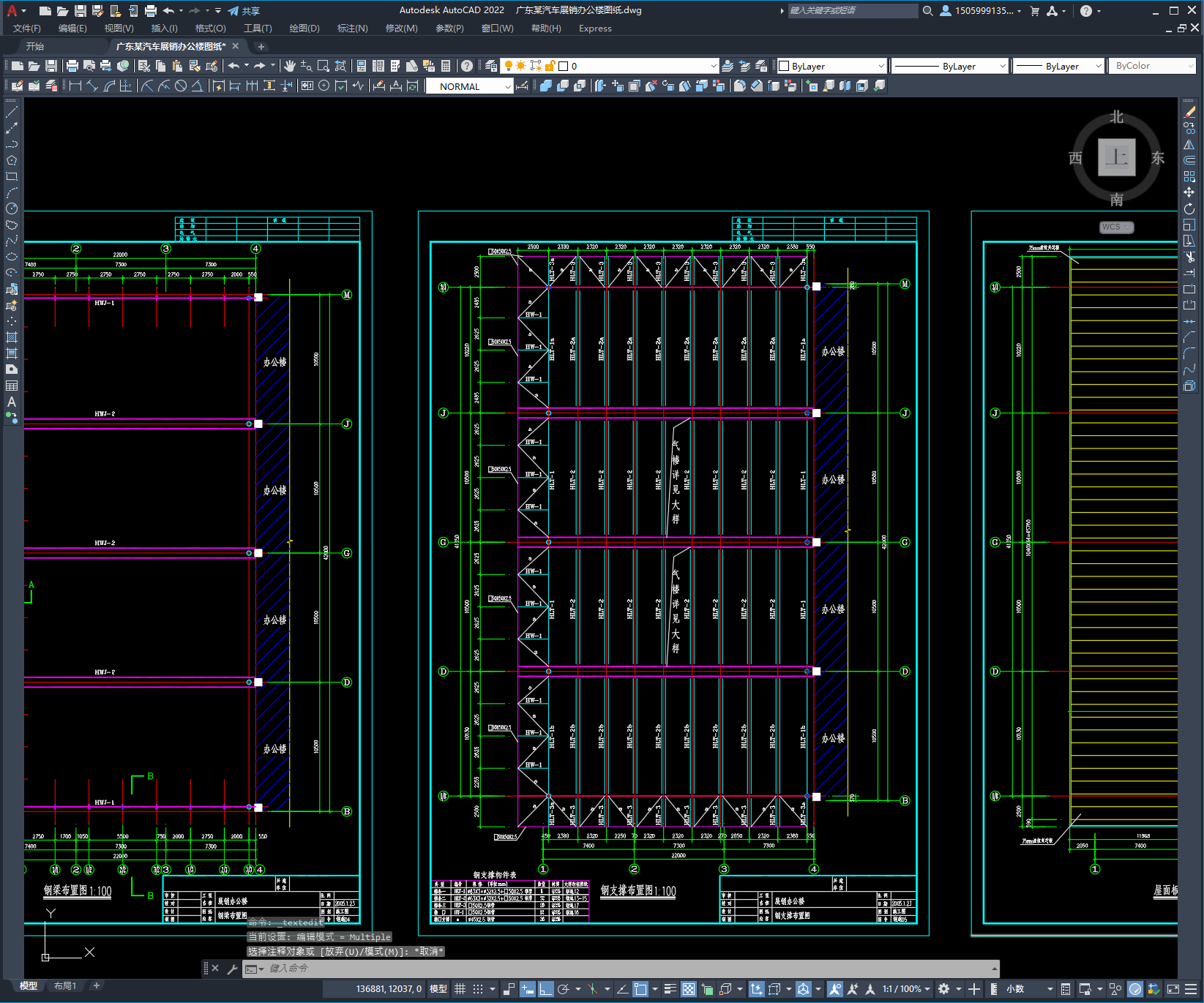The height and width of the screenshot is (1003, 1204).
Task: Toggle clean screen mode in status bar
Action: point(1173,989)
